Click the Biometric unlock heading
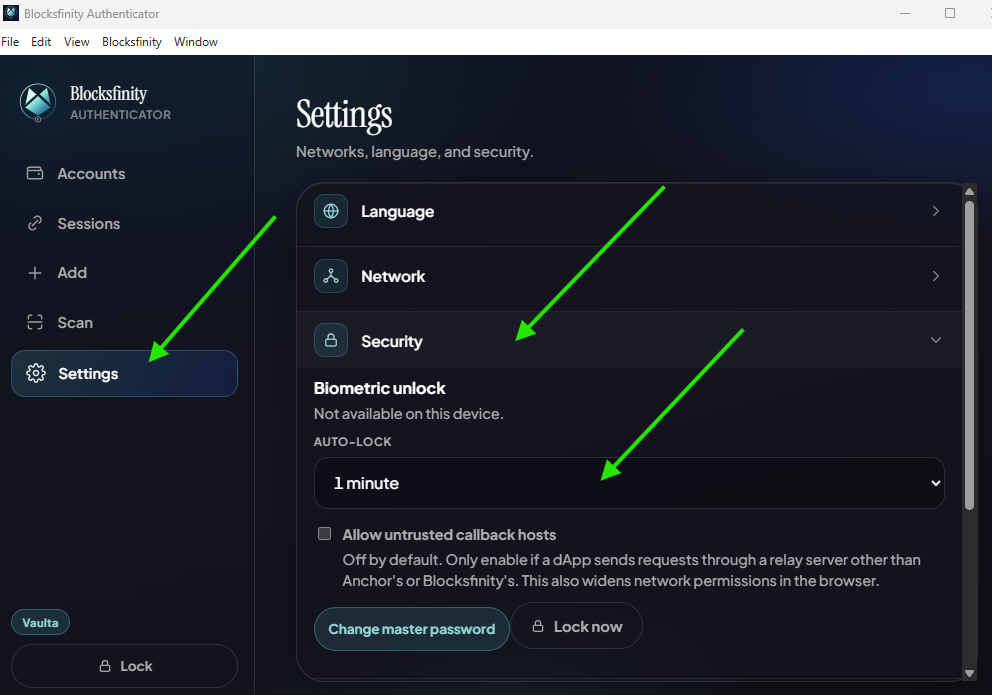 [380, 388]
